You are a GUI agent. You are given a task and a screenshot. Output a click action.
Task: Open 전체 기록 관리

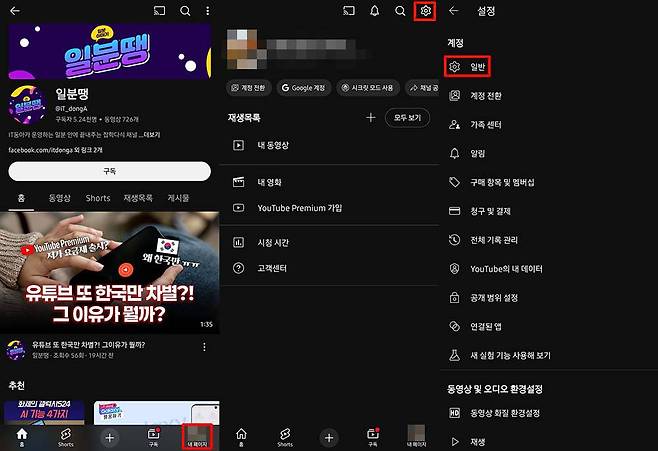coord(550,240)
